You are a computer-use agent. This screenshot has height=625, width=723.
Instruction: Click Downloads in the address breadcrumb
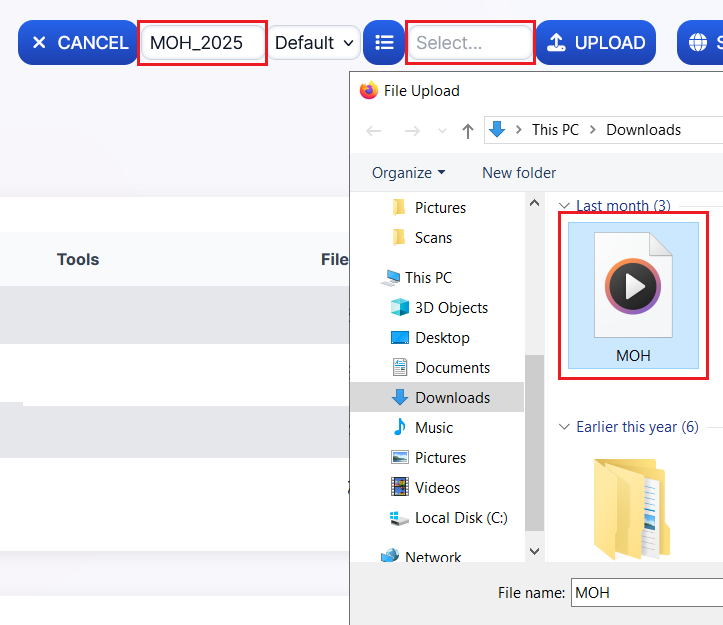pyautogui.click(x=643, y=130)
